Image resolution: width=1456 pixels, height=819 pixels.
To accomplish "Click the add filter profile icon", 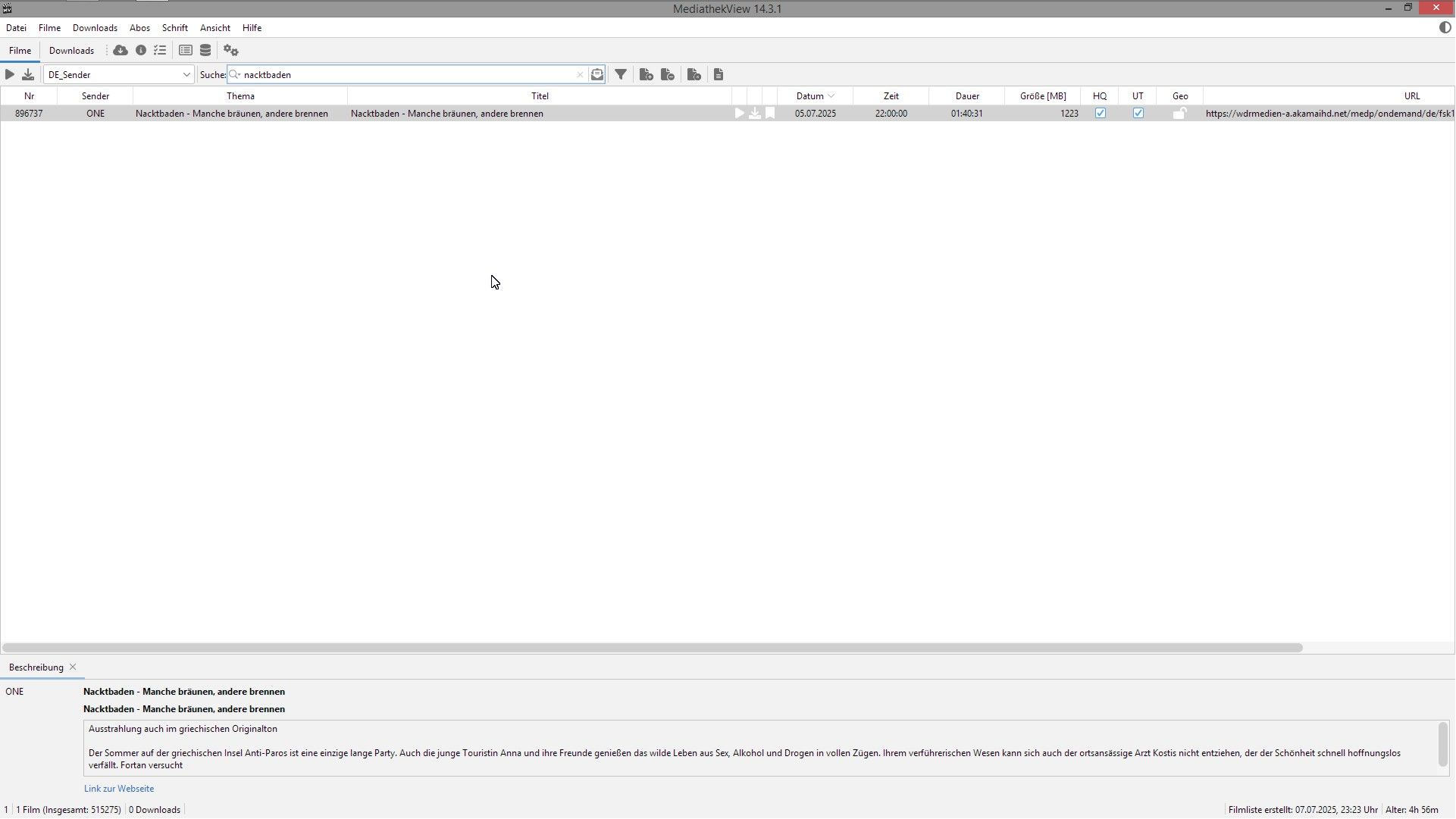I will 647,74.
